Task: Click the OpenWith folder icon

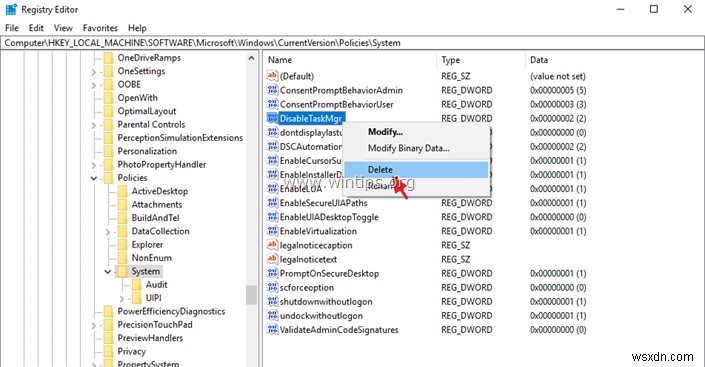Action: (x=108, y=98)
